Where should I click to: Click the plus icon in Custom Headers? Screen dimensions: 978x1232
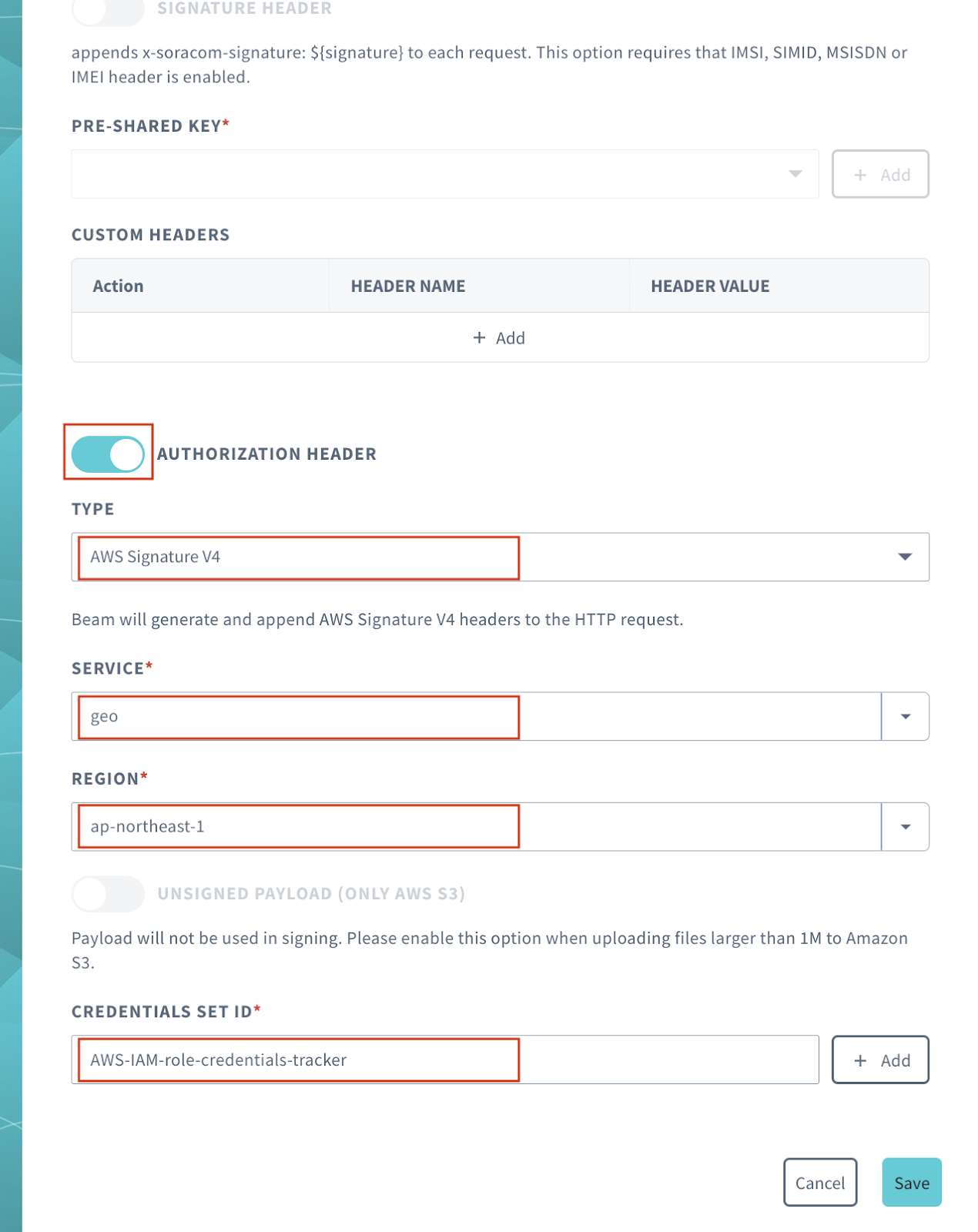pyautogui.click(x=479, y=338)
